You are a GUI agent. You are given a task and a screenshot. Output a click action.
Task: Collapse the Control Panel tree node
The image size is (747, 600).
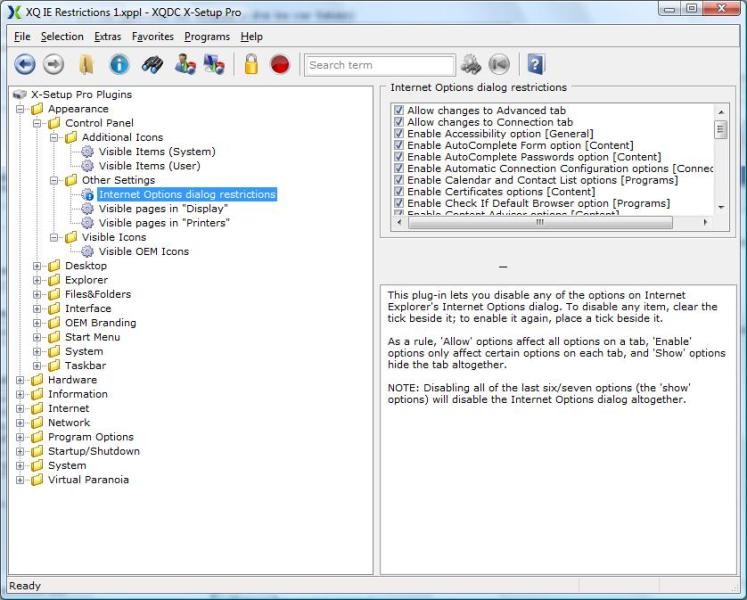coord(37,123)
